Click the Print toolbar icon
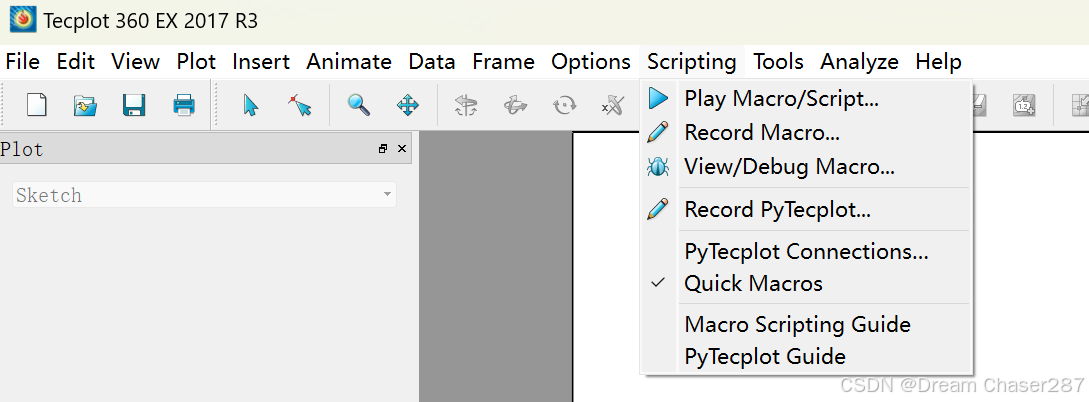Image resolution: width=1089 pixels, height=402 pixels. (184, 106)
